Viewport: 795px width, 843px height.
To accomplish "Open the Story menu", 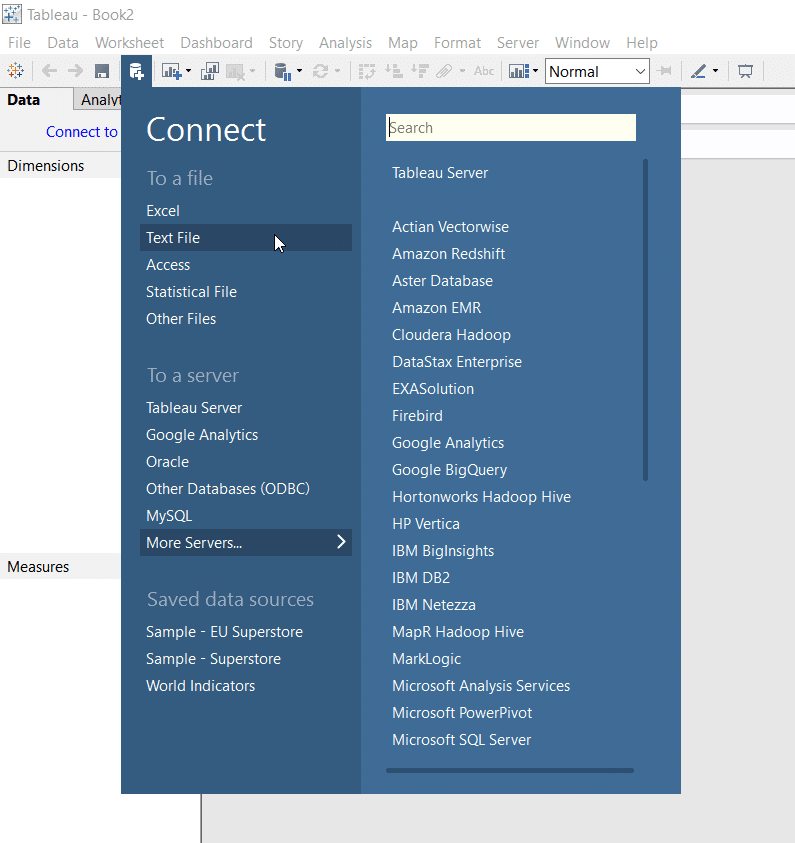I will tap(286, 42).
